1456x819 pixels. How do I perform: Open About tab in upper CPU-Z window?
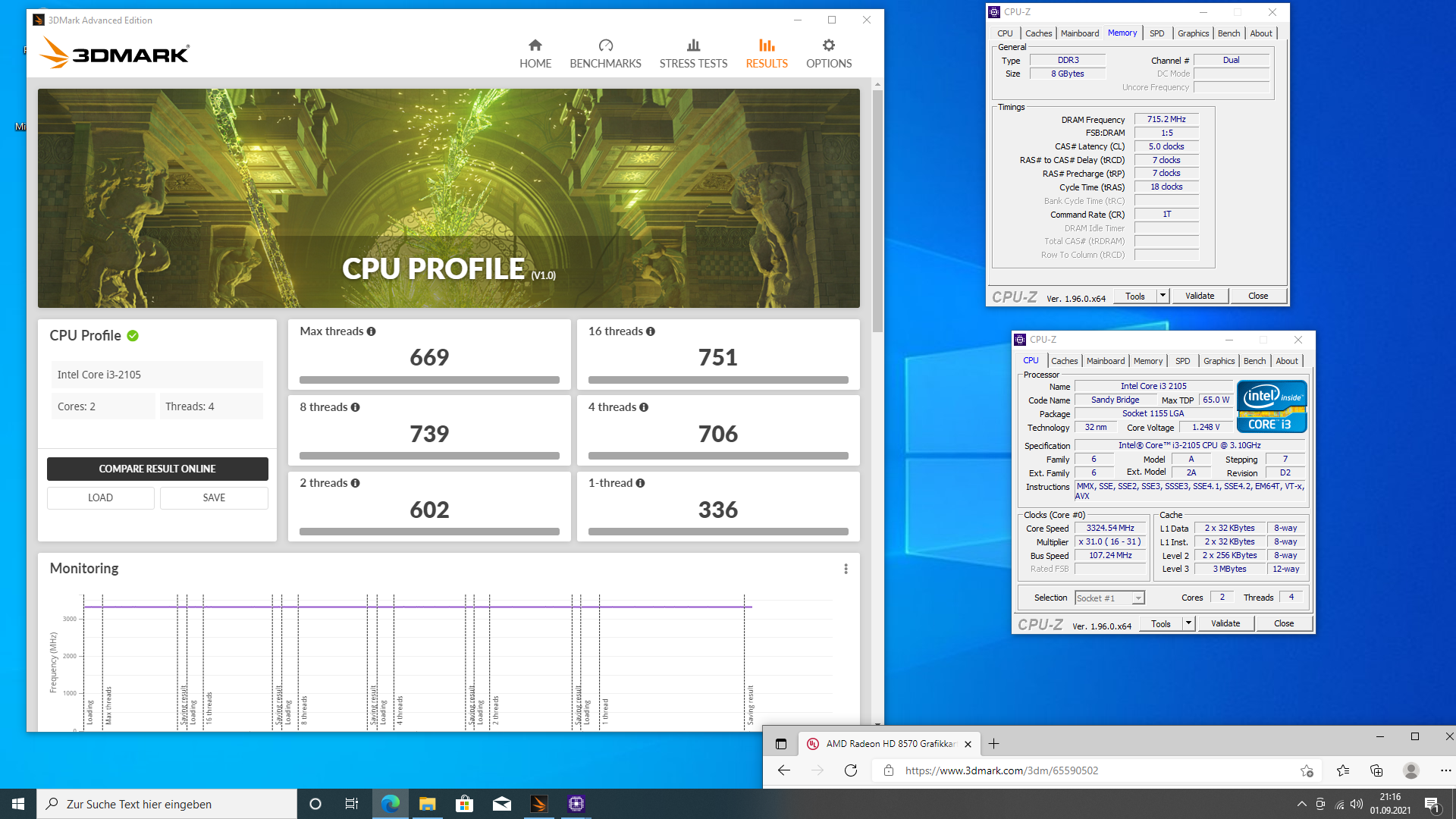point(1261,33)
